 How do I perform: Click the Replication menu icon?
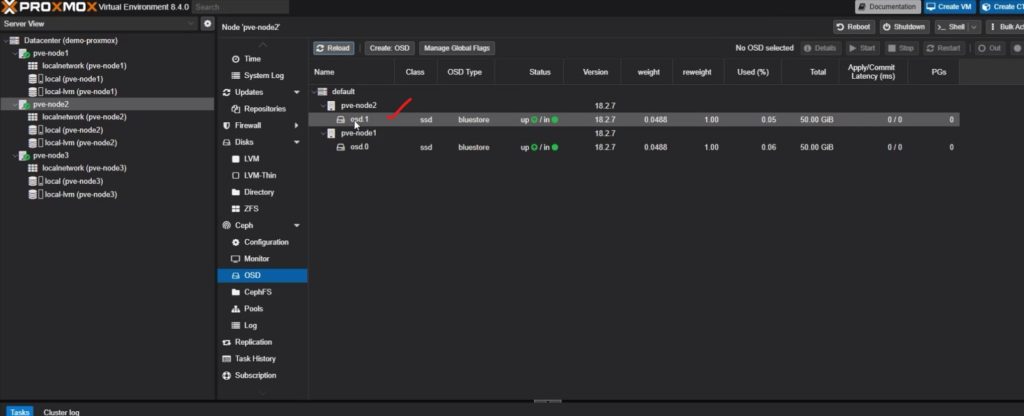pos(227,342)
